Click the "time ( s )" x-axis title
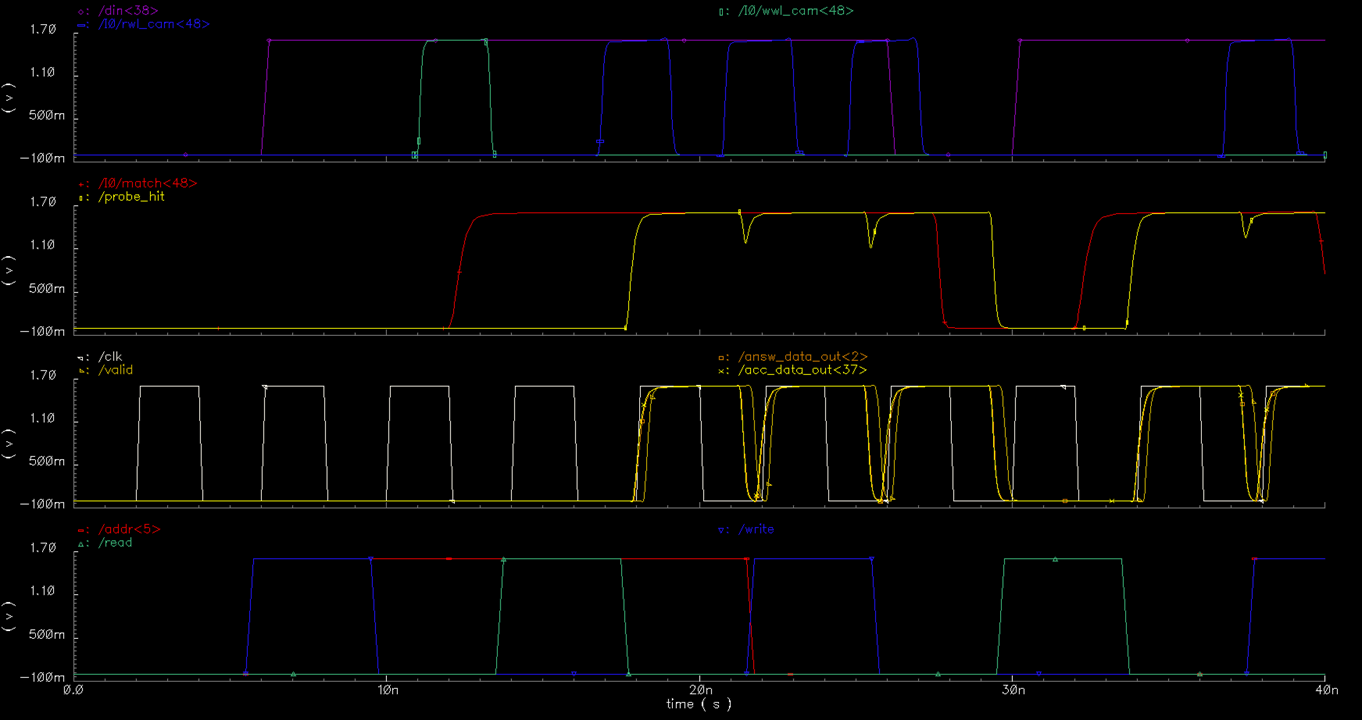The width and height of the screenshot is (1362, 720). pyautogui.click(x=699, y=705)
